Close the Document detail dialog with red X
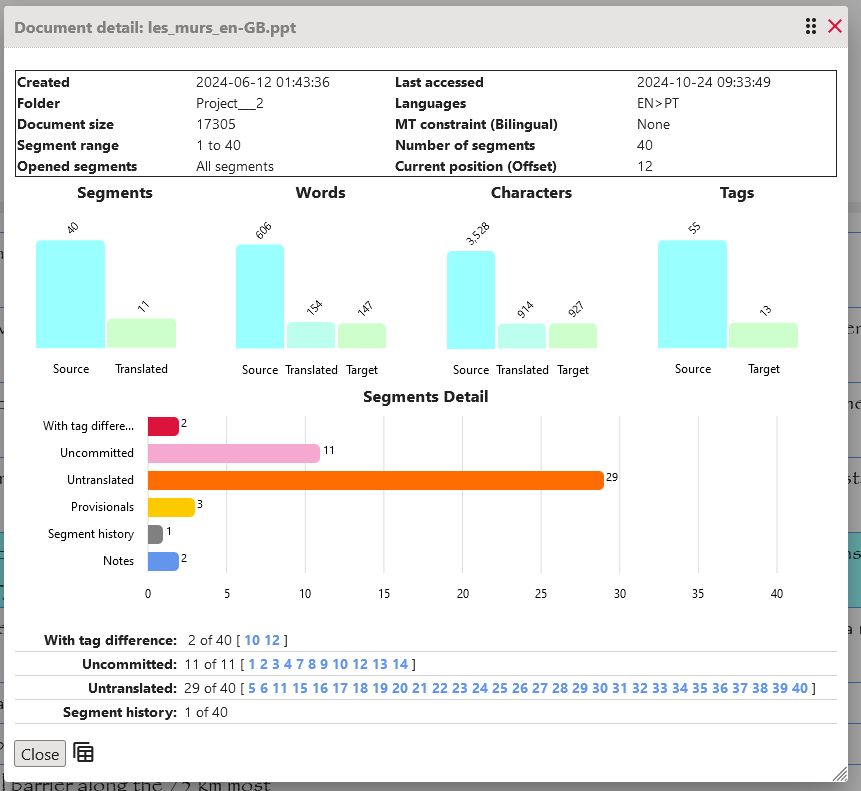 pyautogui.click(x=835, y=26)
